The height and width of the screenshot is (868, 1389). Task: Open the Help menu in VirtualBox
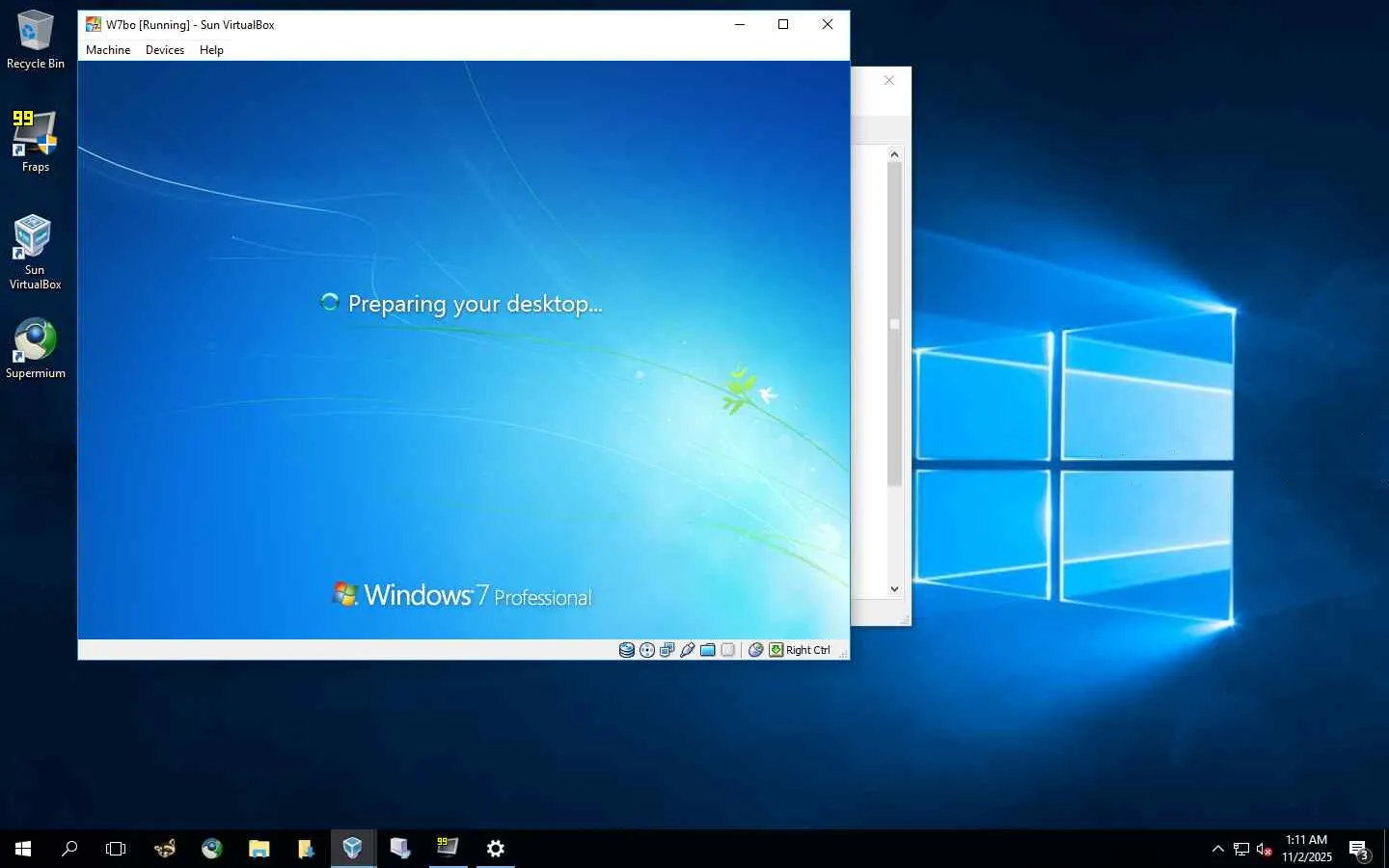click(x=211, y=50)
